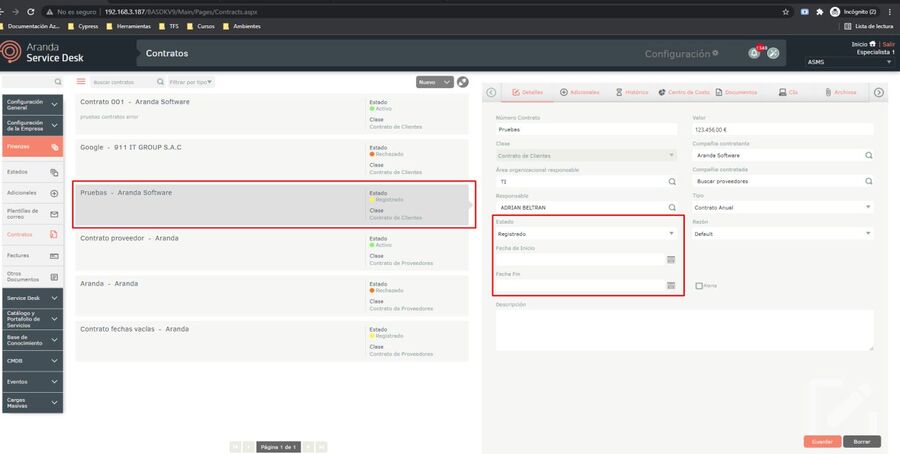Screen dimensions: 900x454
Task: Select Google - 911 IT GROUP S.A.C row
Action: 271,160
